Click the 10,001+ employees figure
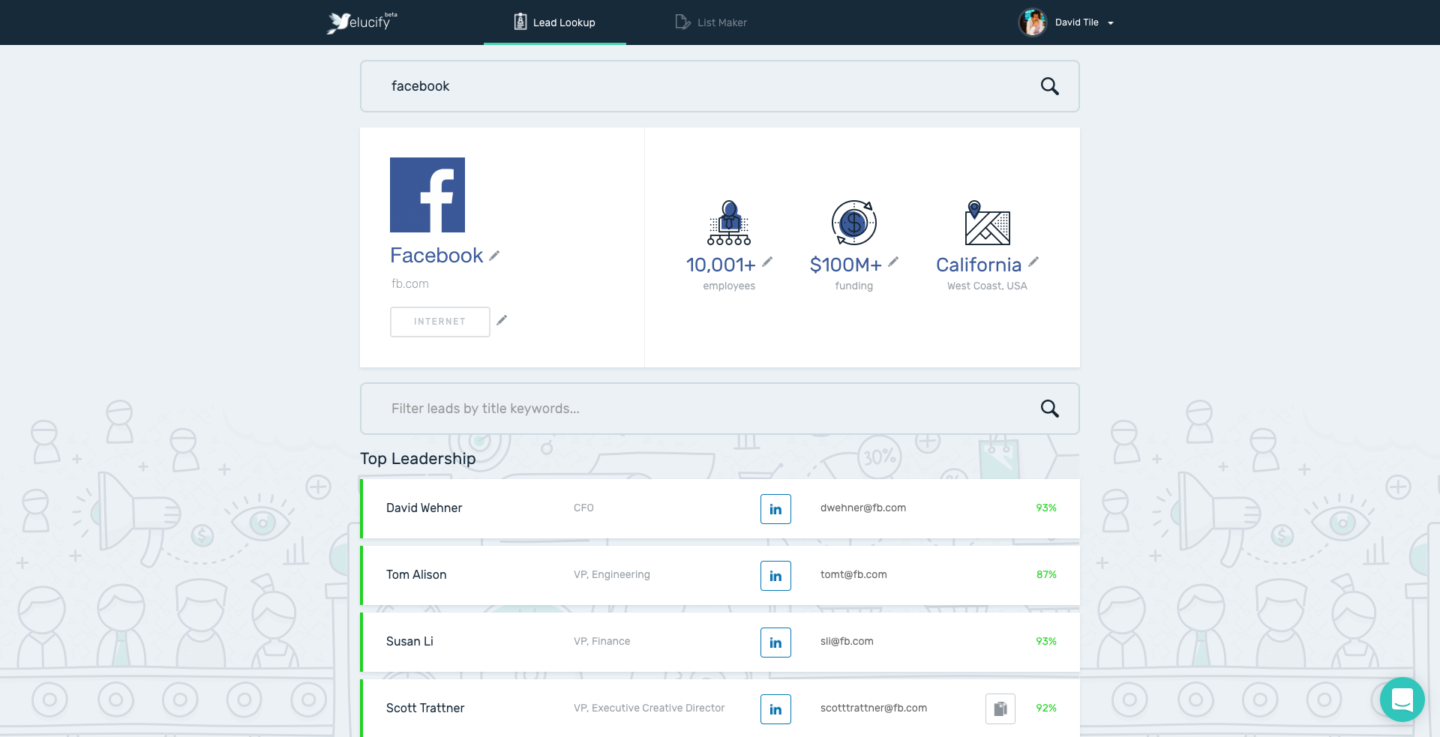The width and height of the screenshot is (1440, 737). (x=720, y=265)
